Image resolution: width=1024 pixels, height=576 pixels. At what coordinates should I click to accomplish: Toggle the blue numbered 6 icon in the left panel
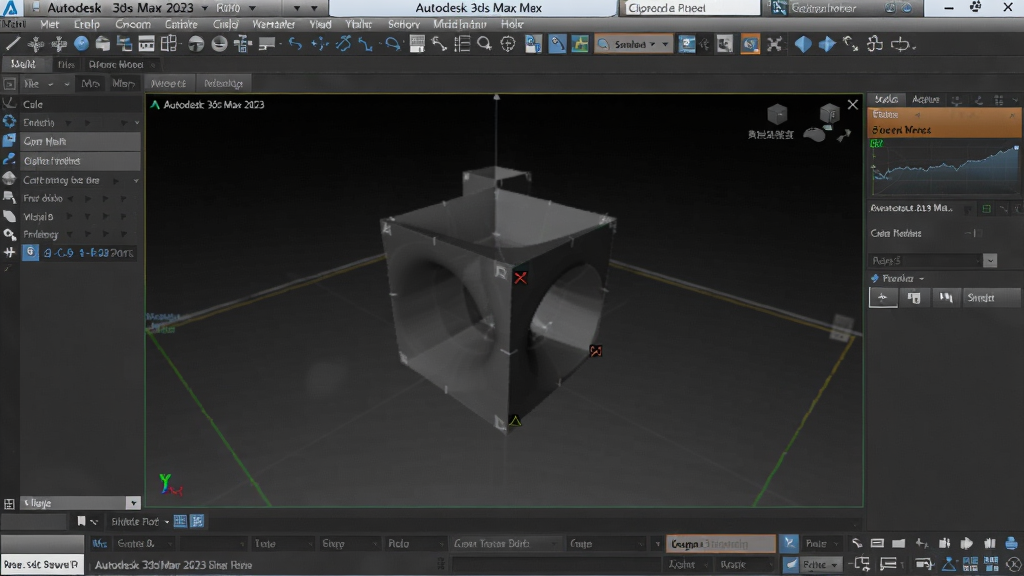click(30, 252)
